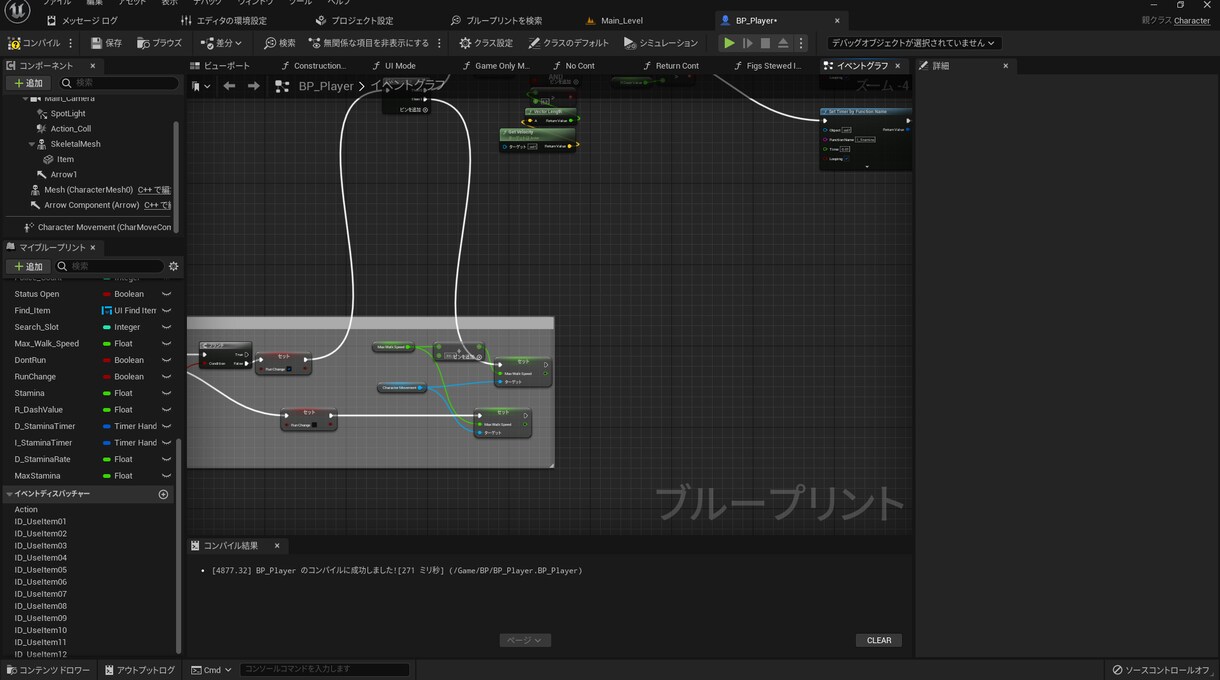Open the メッセージログ tab

82,20
